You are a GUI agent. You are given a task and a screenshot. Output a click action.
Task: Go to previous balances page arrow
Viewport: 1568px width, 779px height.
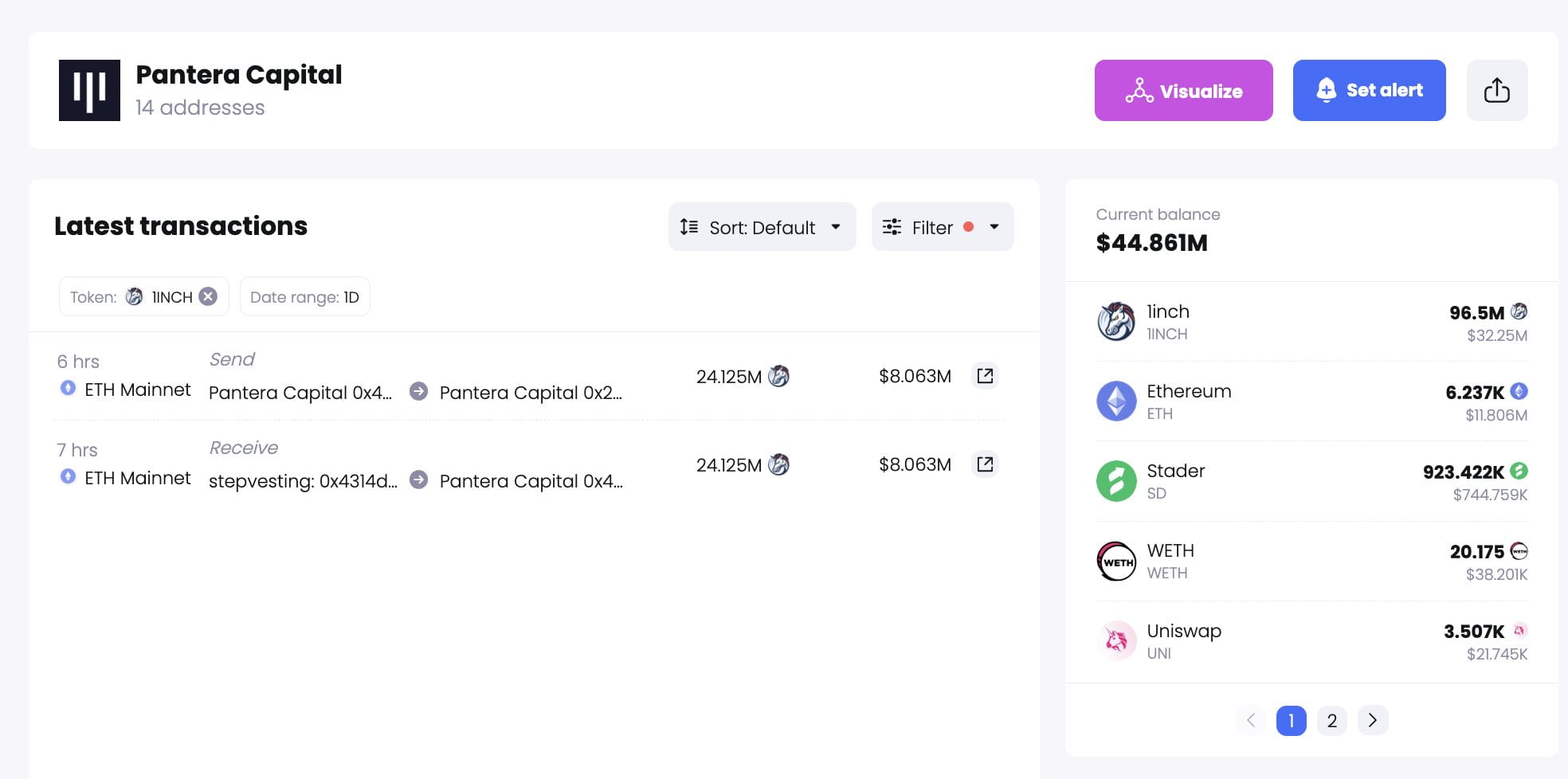click(1251, 720)
